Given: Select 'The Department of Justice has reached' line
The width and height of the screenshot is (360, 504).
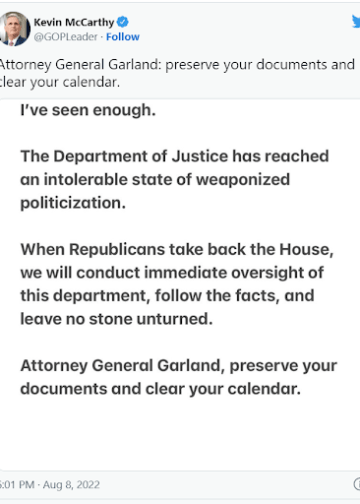Looking at the screenshot, I should click(x=175, y=156).
